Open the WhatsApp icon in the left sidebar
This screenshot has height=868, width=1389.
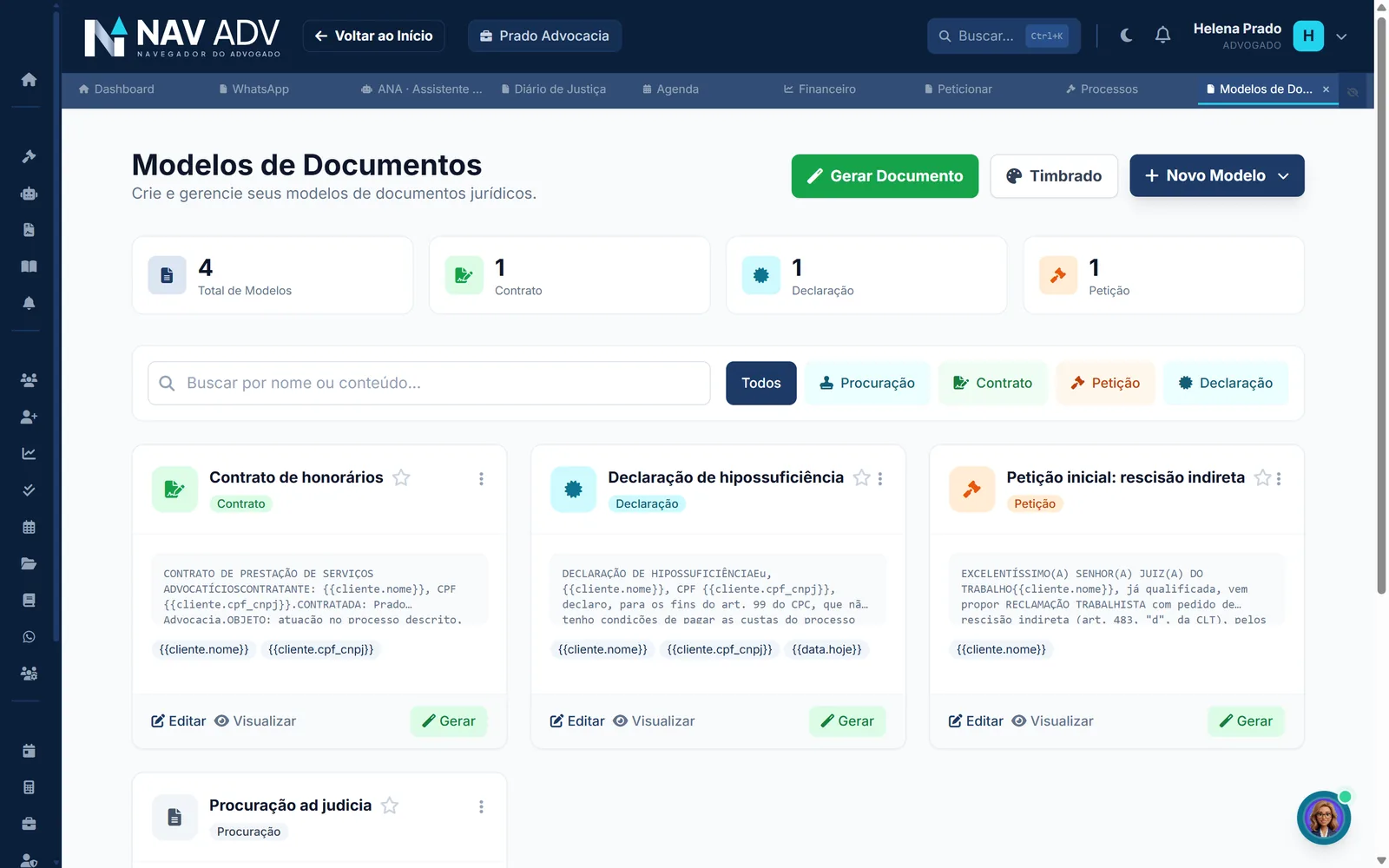pyautogui.click(x=29, y=637)
